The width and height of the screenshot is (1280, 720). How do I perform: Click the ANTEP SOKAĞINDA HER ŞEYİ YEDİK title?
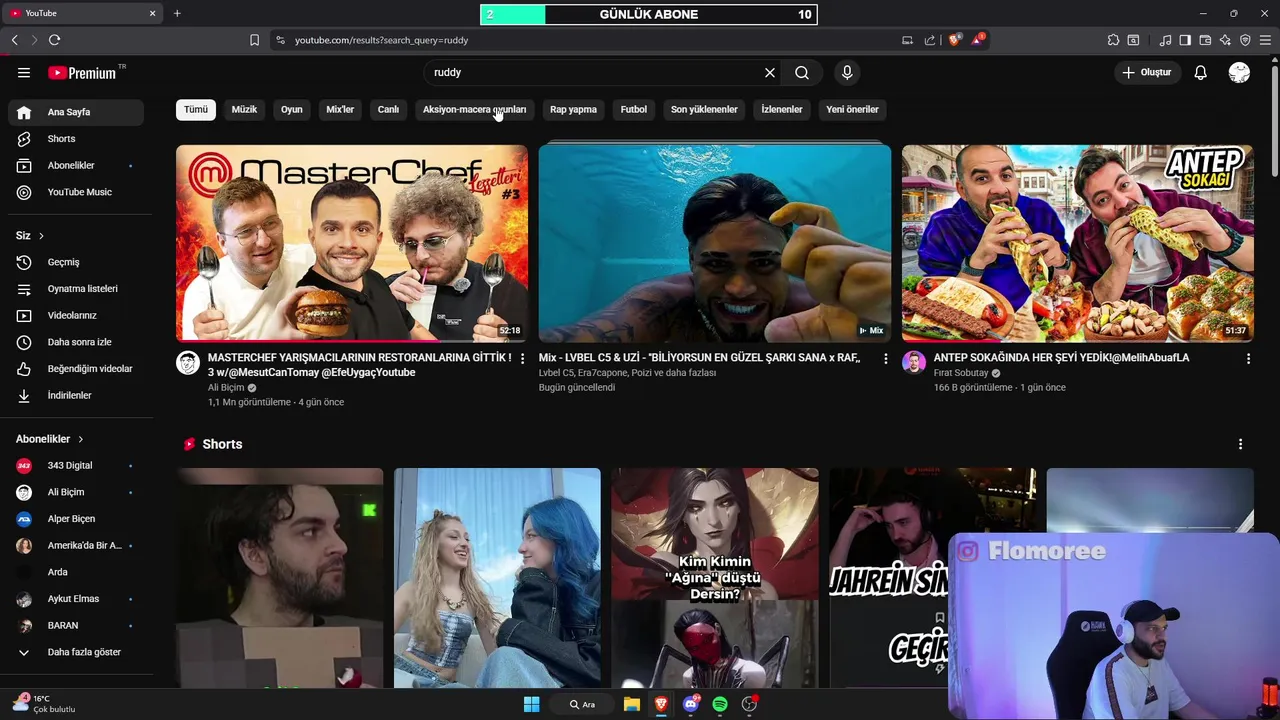click(x=1061, y=358)
